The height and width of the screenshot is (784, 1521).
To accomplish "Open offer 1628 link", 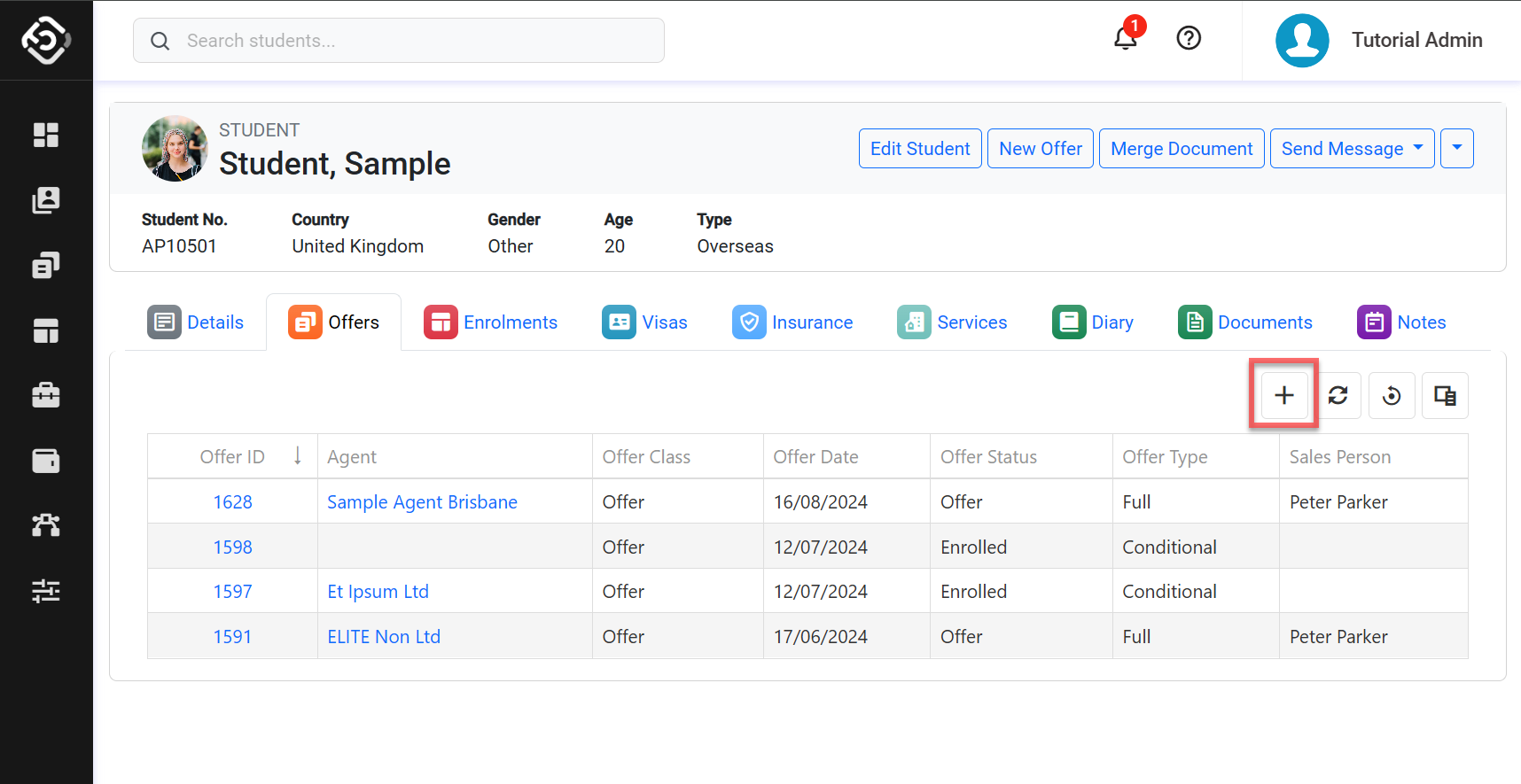I will [232, 502].
